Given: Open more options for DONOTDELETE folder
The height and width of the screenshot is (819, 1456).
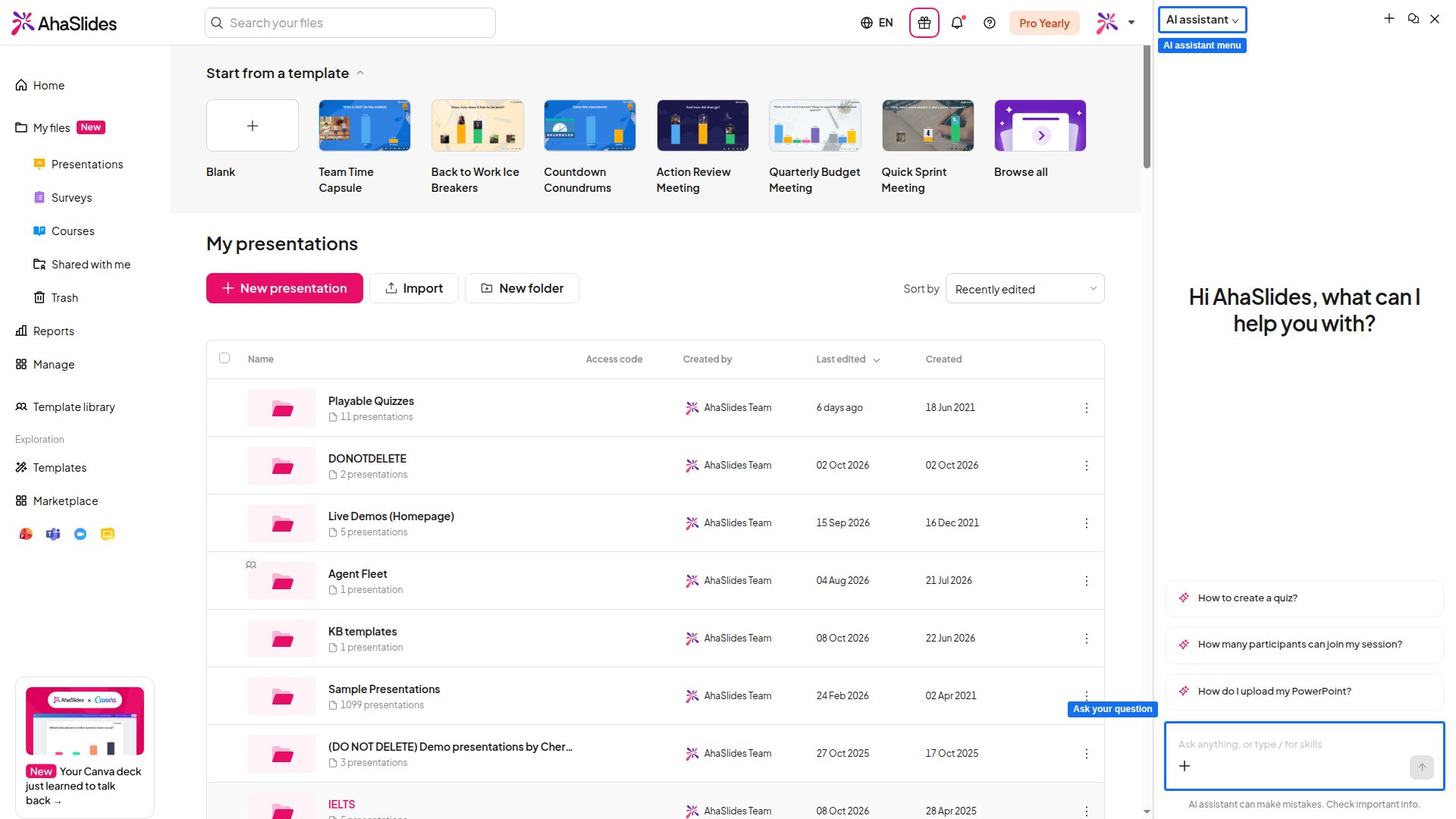Looking at the screenshot, I should coord(1087,466).
